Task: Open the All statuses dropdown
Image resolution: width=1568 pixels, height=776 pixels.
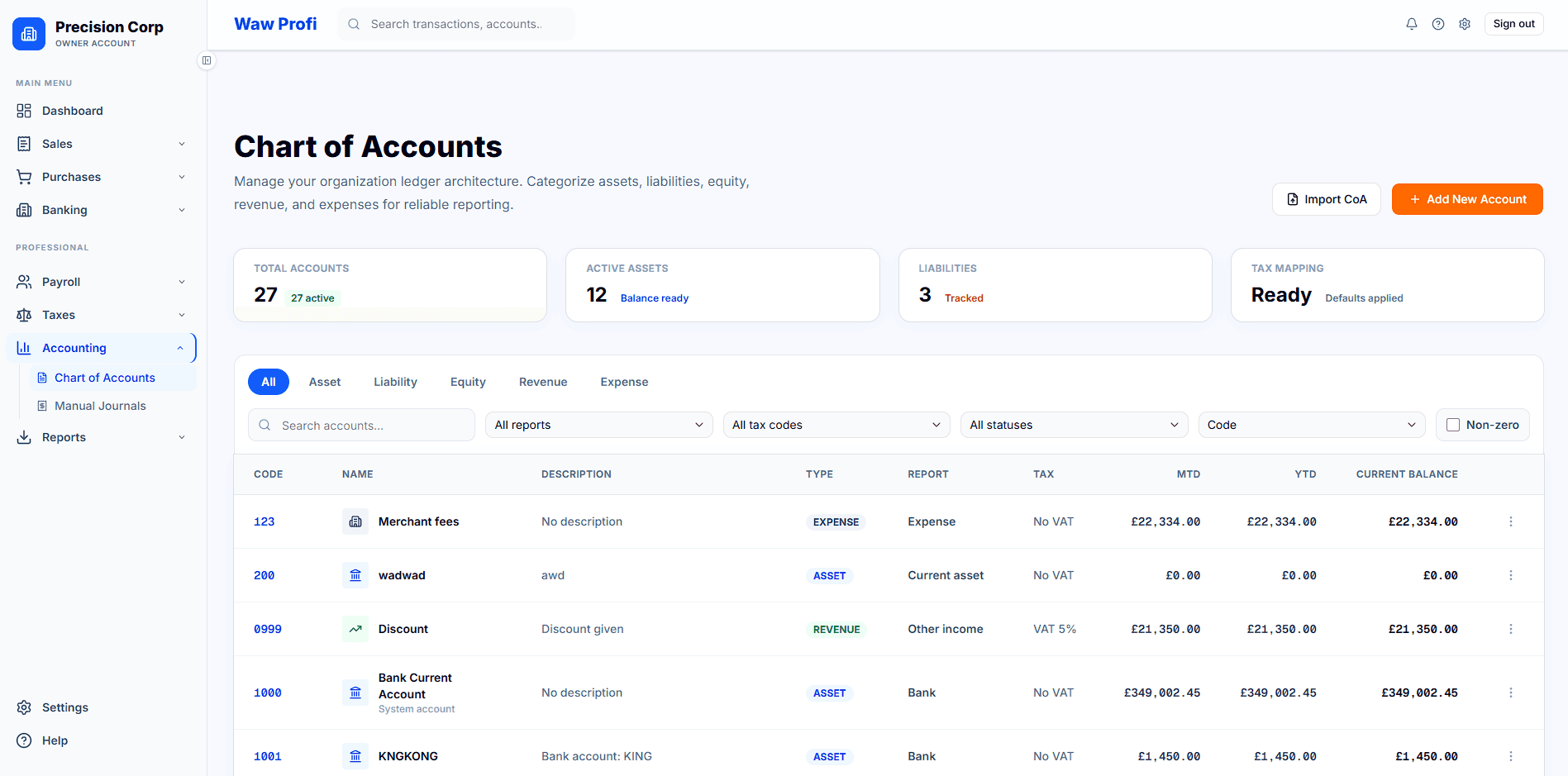Action: click(1075, 425)
